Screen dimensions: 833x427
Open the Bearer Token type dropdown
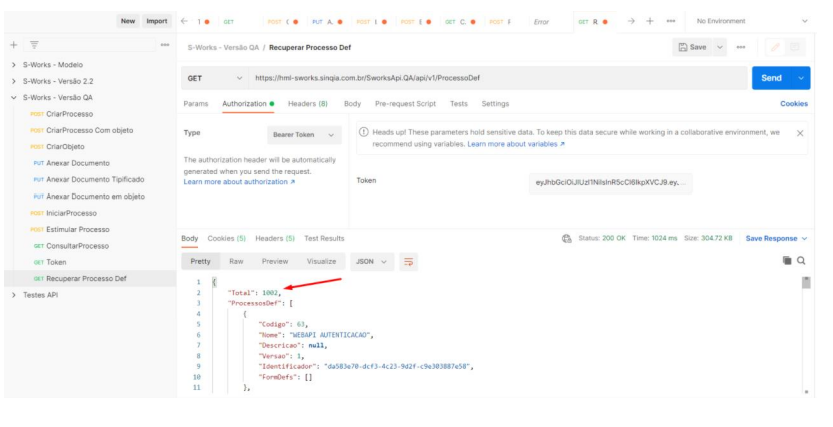[304, 135]
